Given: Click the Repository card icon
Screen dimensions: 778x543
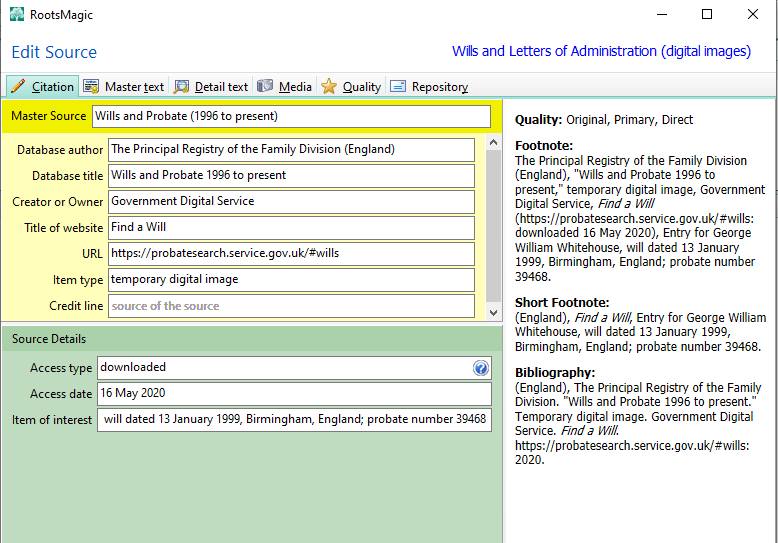Looking at the screenshot, I should point(398,86).
